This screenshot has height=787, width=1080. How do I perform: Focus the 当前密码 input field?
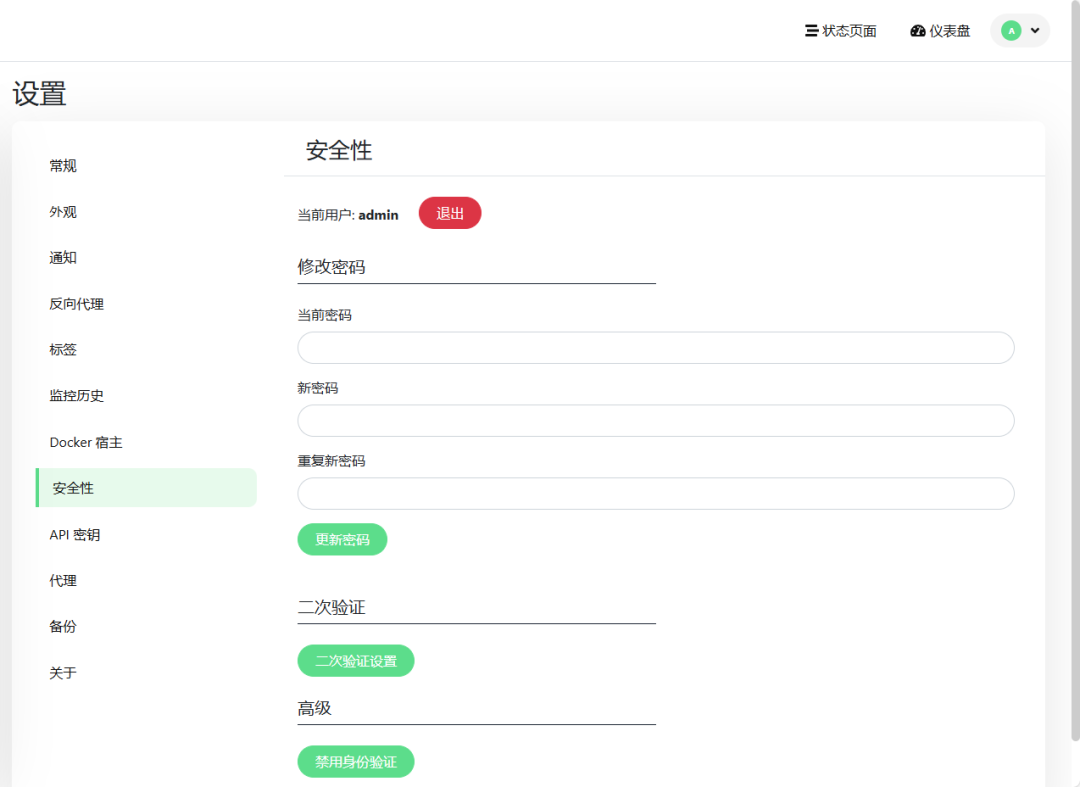656,348
